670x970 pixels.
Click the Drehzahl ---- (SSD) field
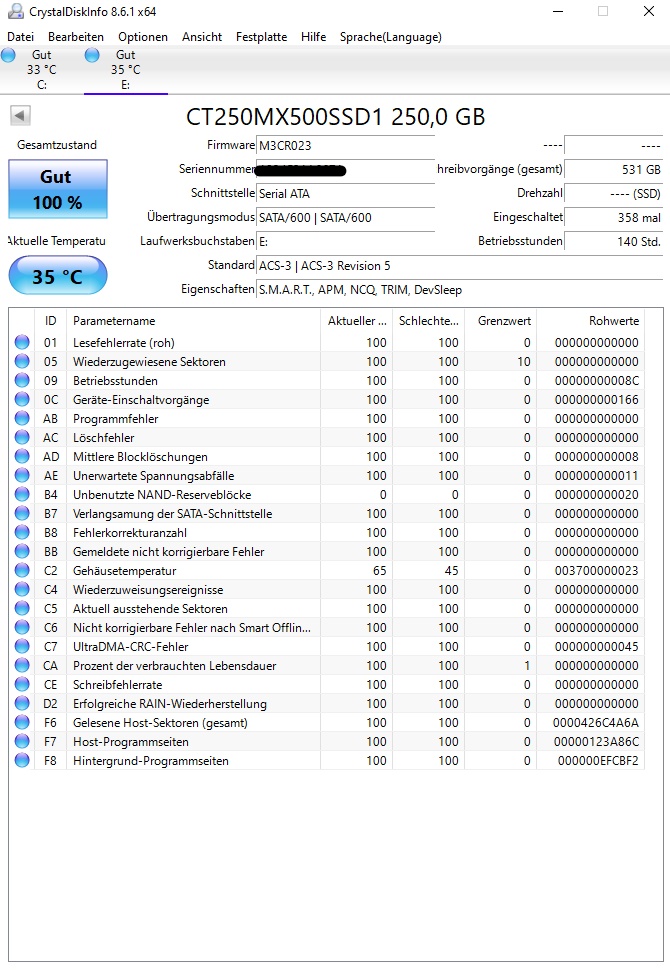[614, 194]
